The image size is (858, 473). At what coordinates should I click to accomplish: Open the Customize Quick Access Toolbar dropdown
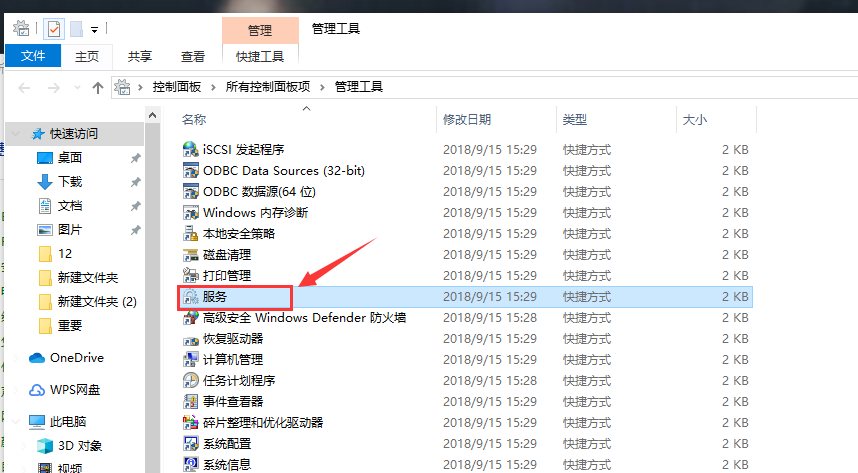(94, 30)
